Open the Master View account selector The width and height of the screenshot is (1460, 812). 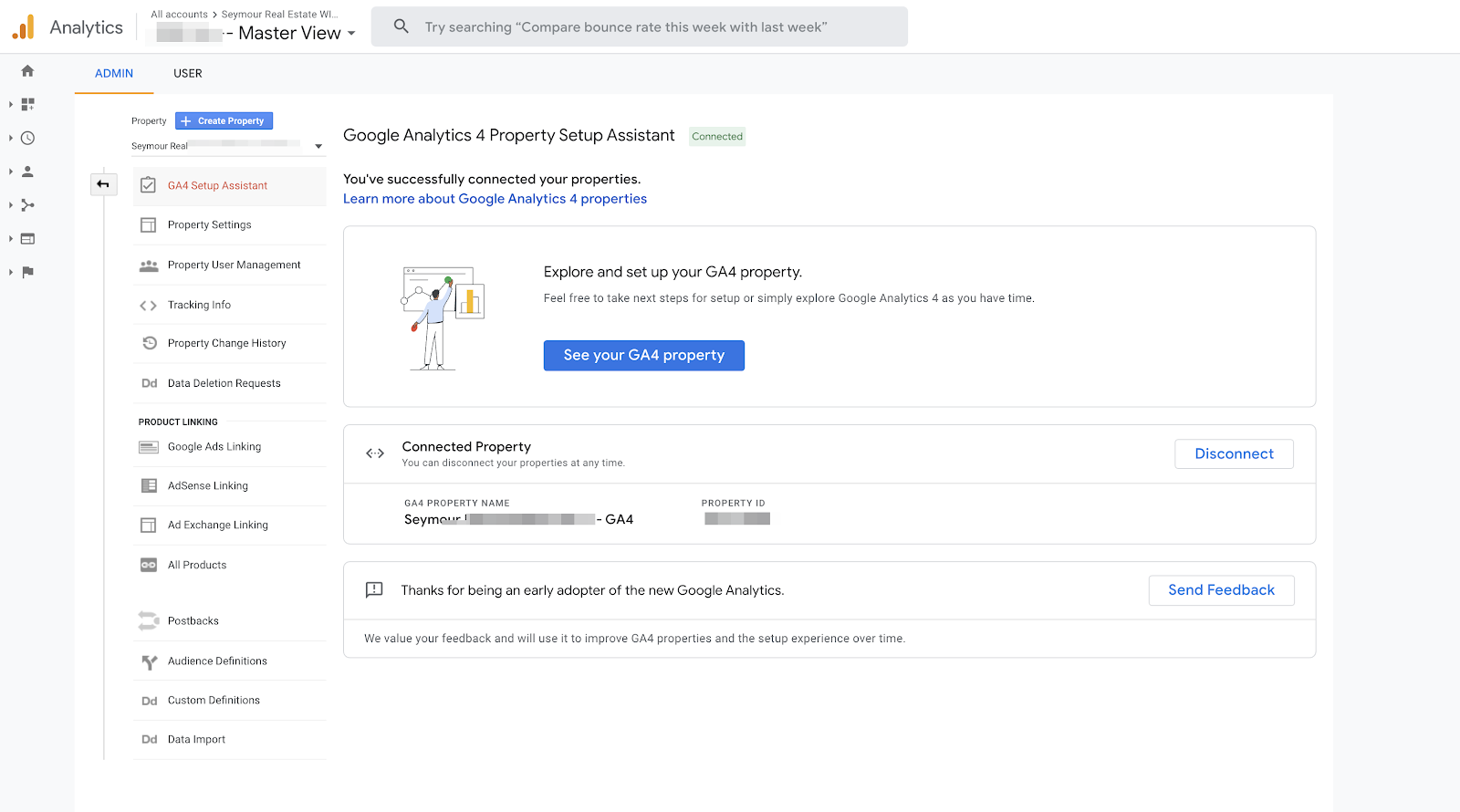pos(290,34)
